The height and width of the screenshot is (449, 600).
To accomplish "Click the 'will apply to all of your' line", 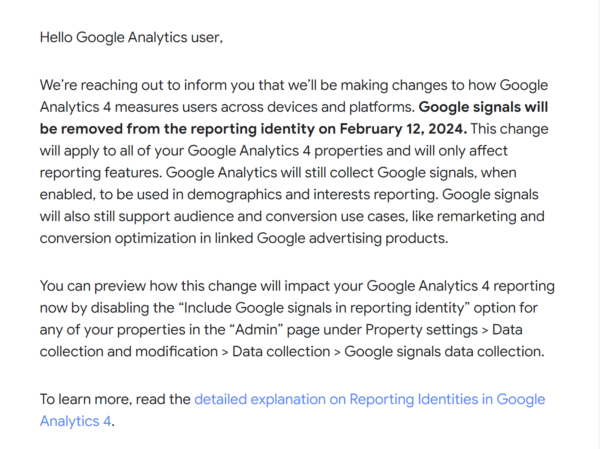I will click(112, 151).
